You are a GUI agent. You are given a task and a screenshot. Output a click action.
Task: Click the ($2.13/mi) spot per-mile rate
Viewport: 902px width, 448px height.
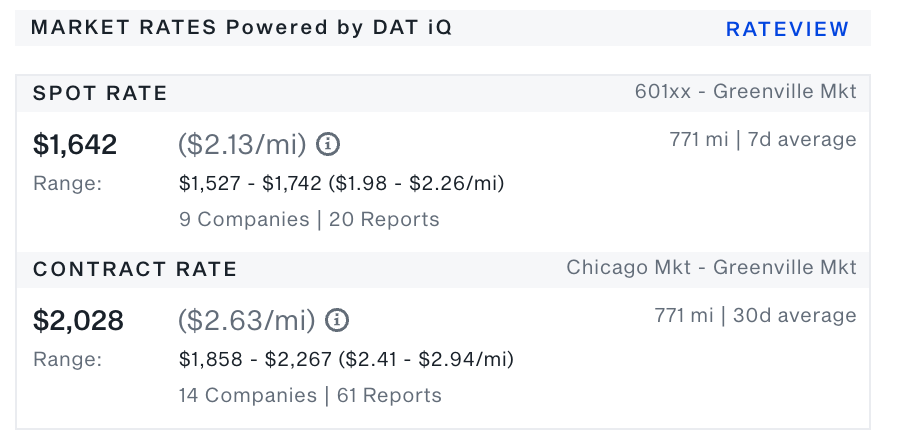click(242, 144)
